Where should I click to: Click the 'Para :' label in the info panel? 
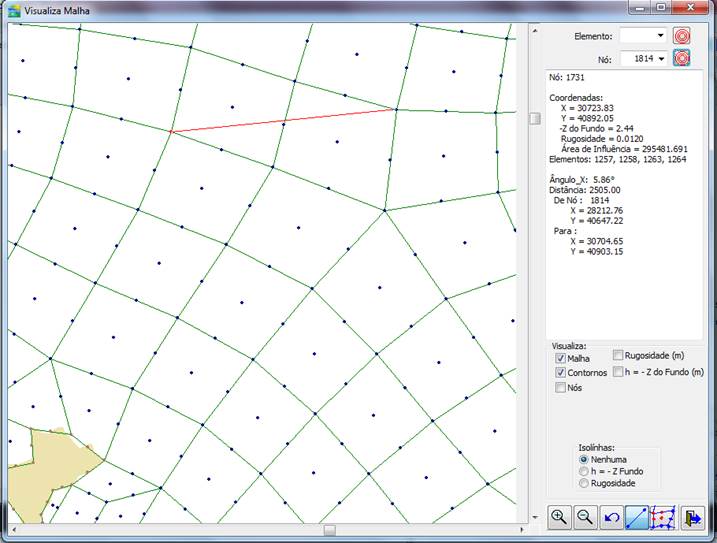coord(565,231)
